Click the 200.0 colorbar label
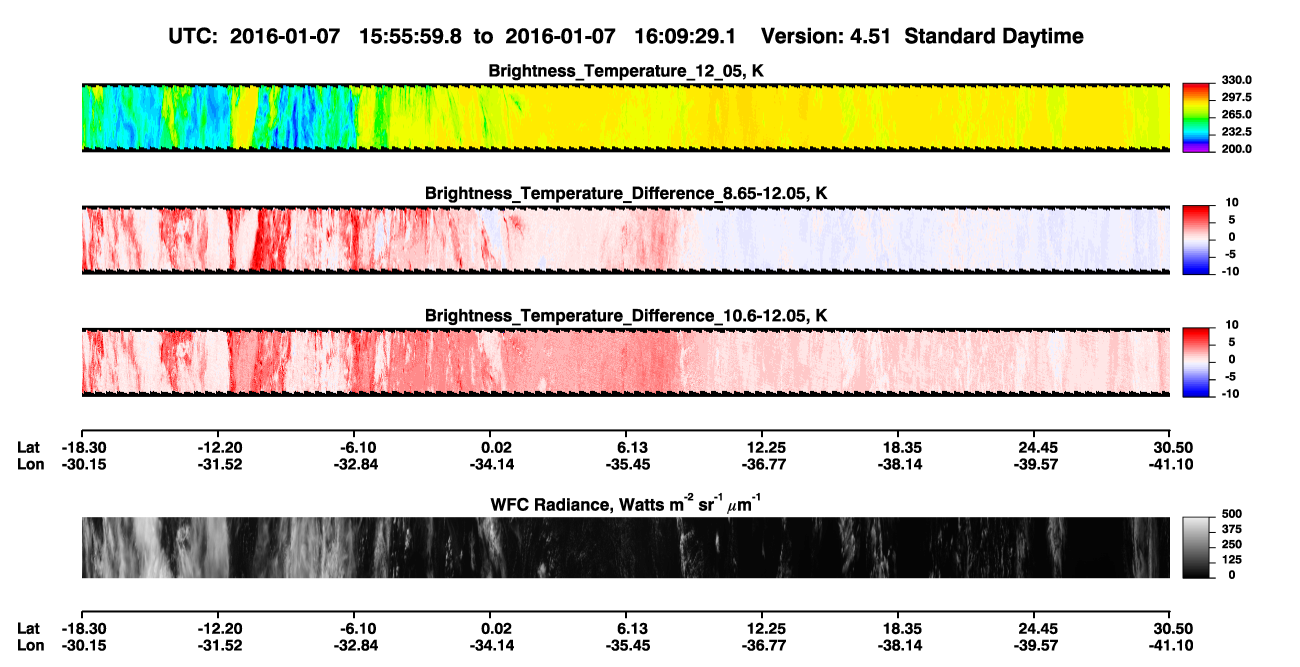 point(1239,149)
